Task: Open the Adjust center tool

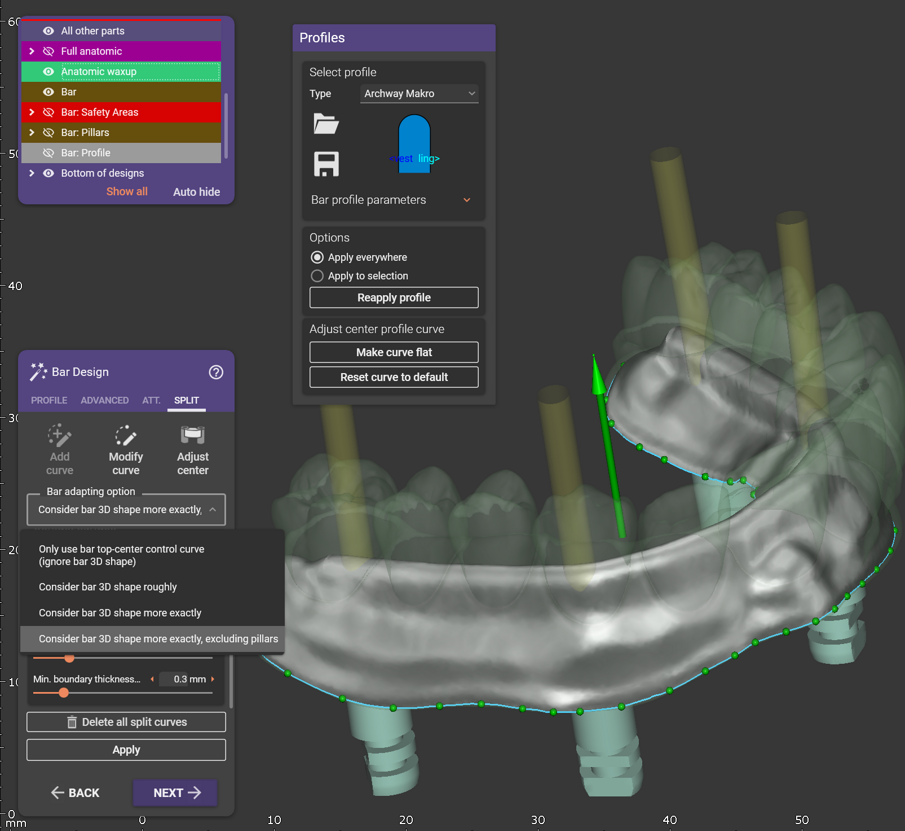Action: click(192, 448)
